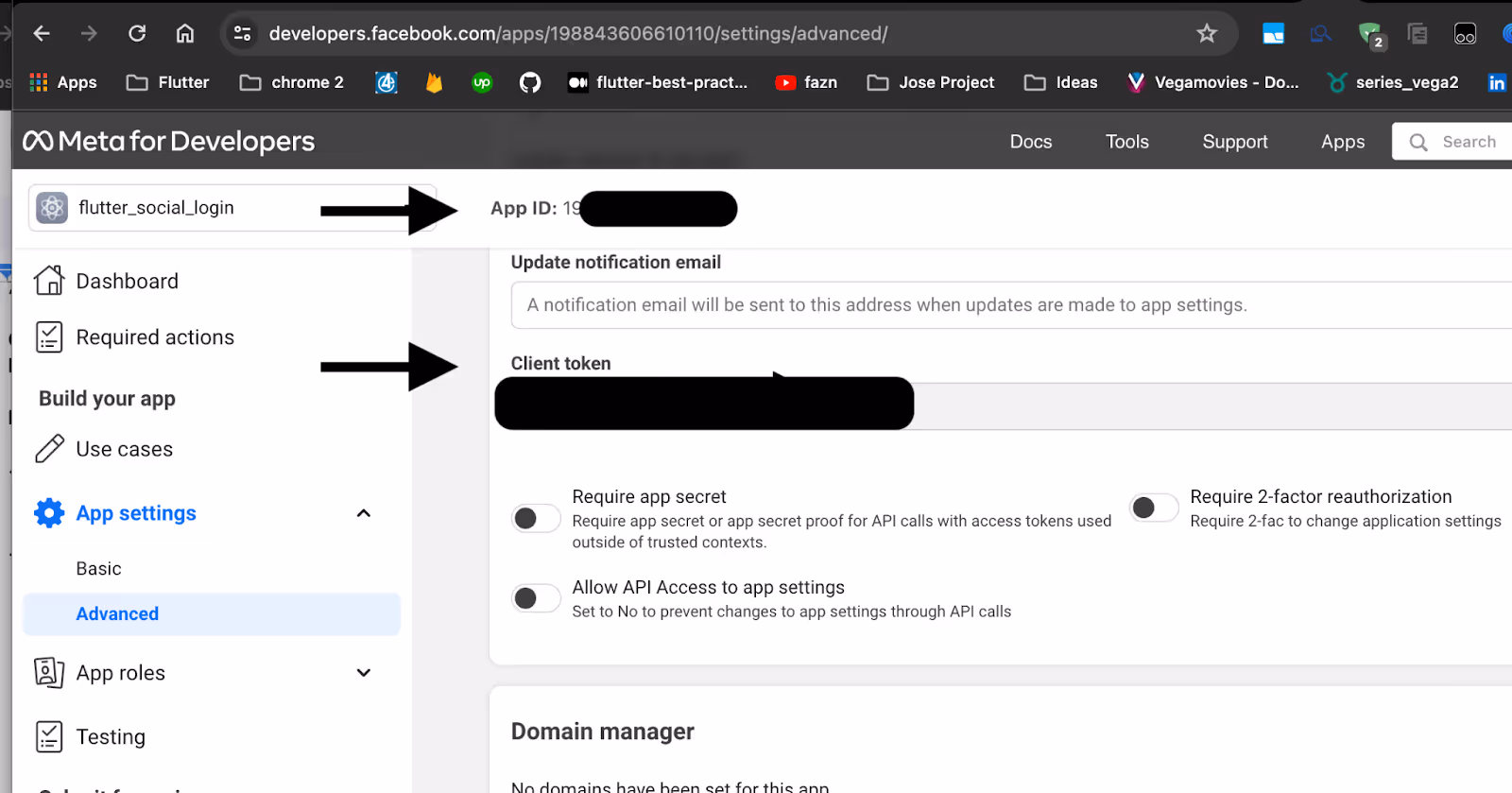Open the Firebase flame bookmark icon
This screenshot has height=793, width=1512.
[x=434, y=83]
